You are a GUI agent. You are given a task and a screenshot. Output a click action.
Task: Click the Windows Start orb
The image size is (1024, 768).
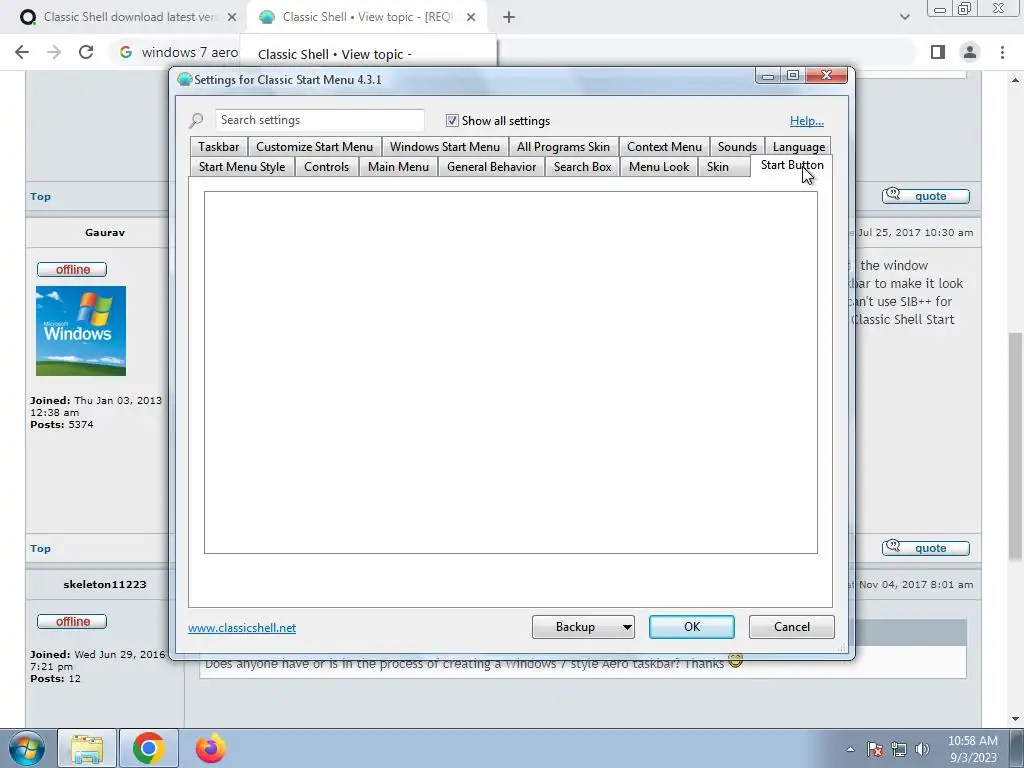[x=27, y=748]
